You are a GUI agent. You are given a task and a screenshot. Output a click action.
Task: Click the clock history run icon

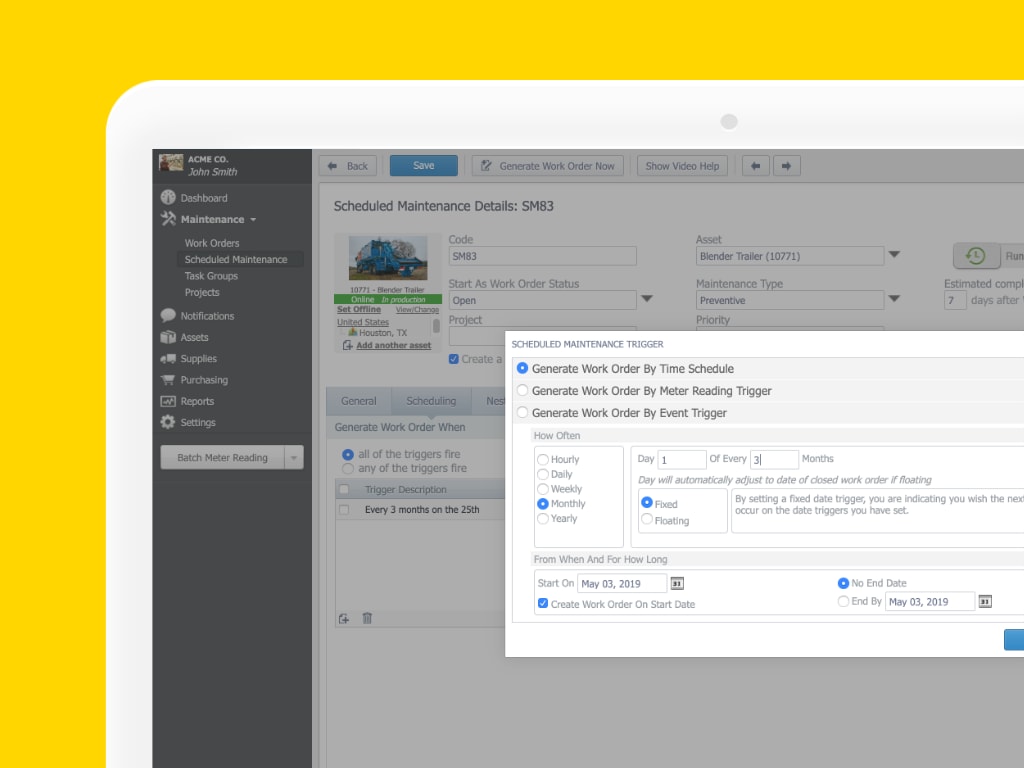(976, 255)
